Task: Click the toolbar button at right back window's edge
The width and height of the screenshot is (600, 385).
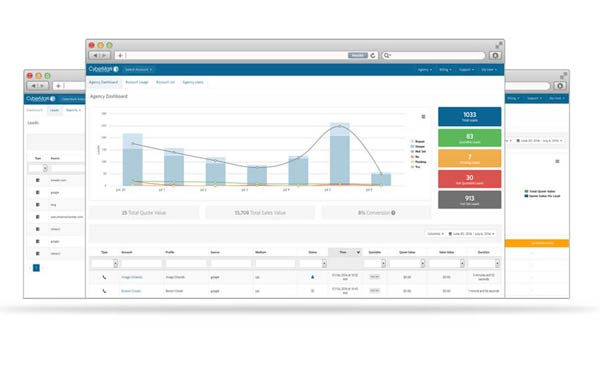Action: (x=560, y=86)
